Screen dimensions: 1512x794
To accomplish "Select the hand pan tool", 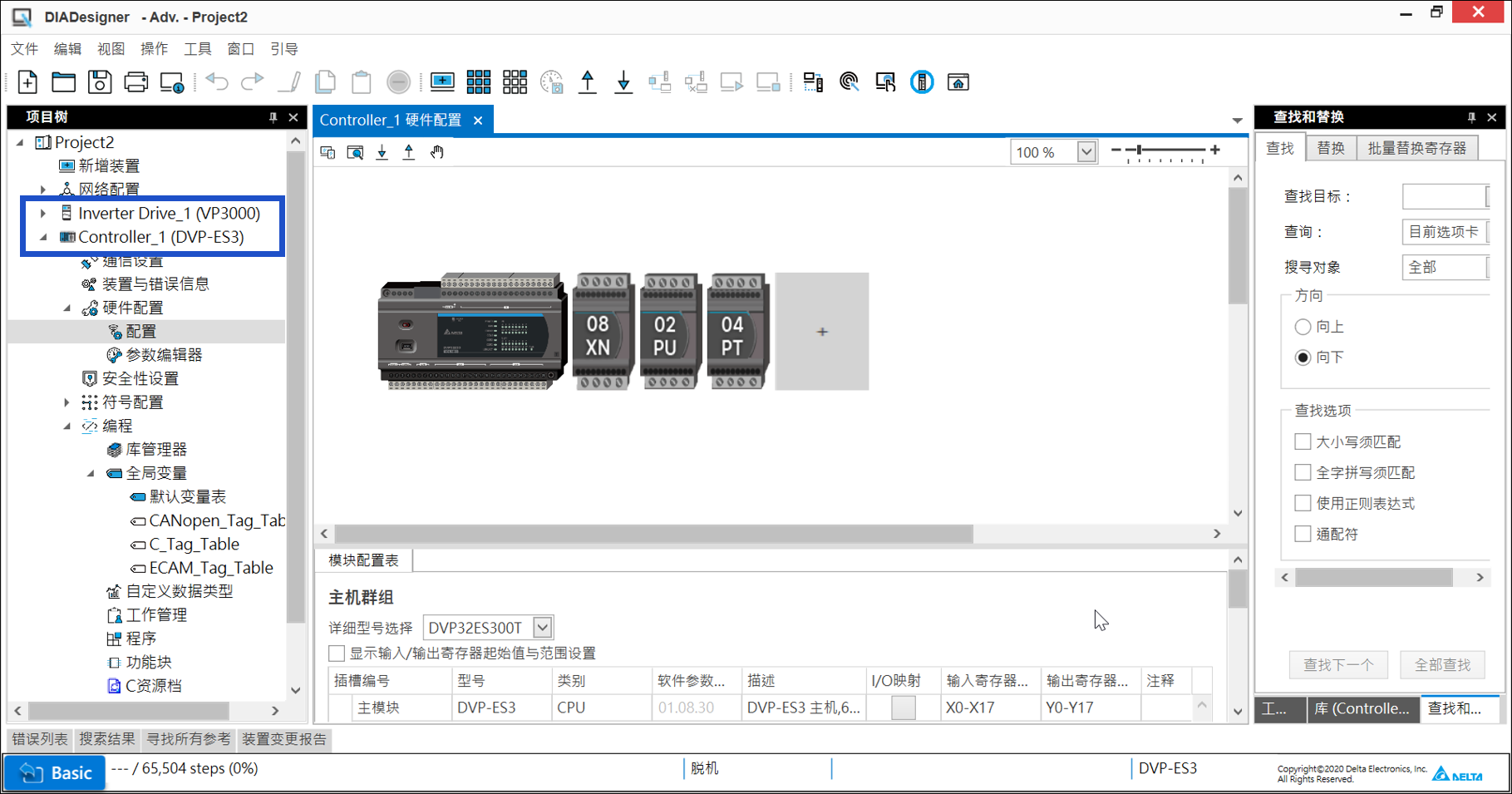I will [x=437, y=152].
